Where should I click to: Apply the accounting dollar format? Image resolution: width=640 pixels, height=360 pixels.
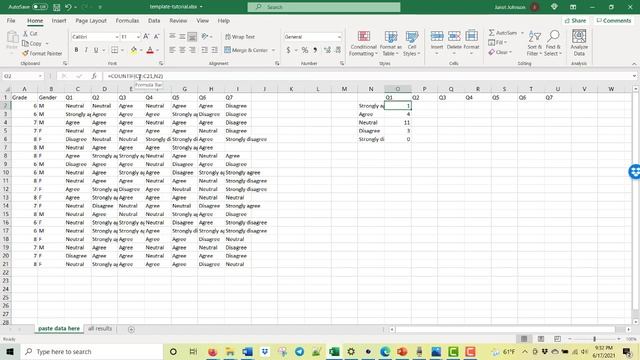click(x=288, y=50)
